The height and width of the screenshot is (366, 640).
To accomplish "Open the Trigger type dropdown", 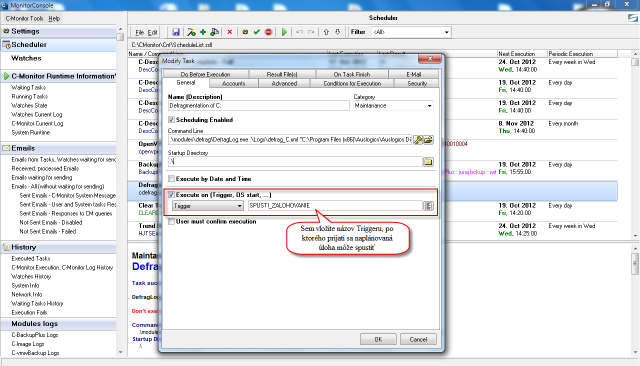I will (x=208, y=206).
